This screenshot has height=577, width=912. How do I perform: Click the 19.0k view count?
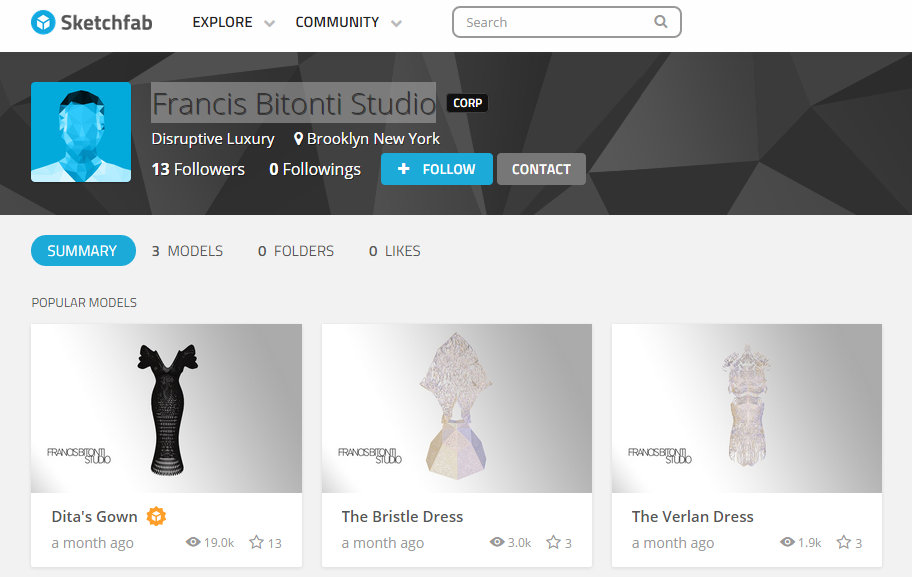coord(219,543)
